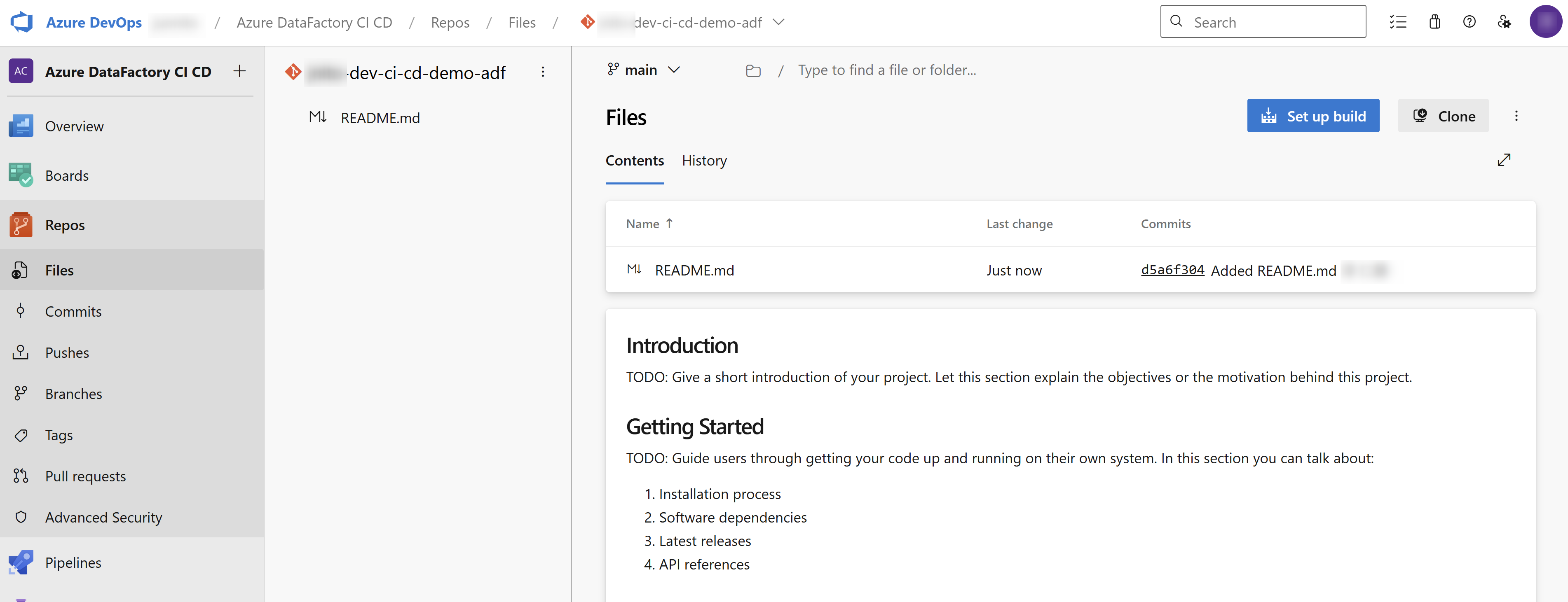The height and width of the screenshot is (602, 1568).
Task: Go to Branches in Repos menu
Action: click(x=73, y=394)
